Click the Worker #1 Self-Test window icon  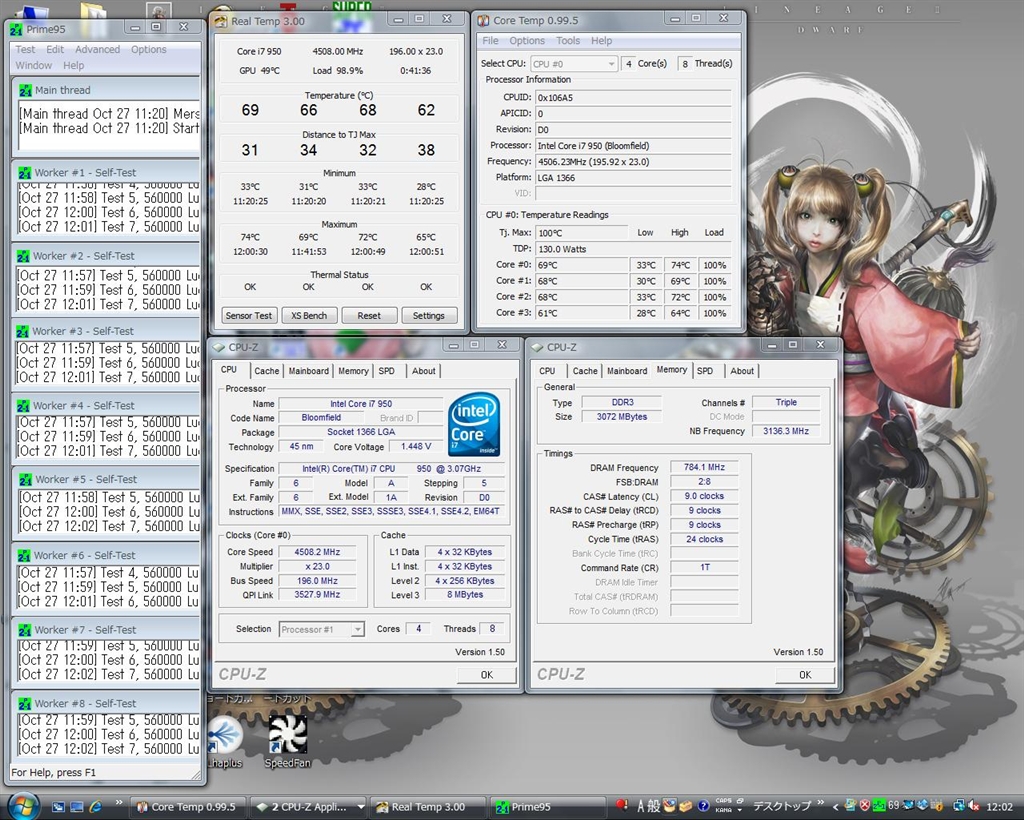pos(24,172)
